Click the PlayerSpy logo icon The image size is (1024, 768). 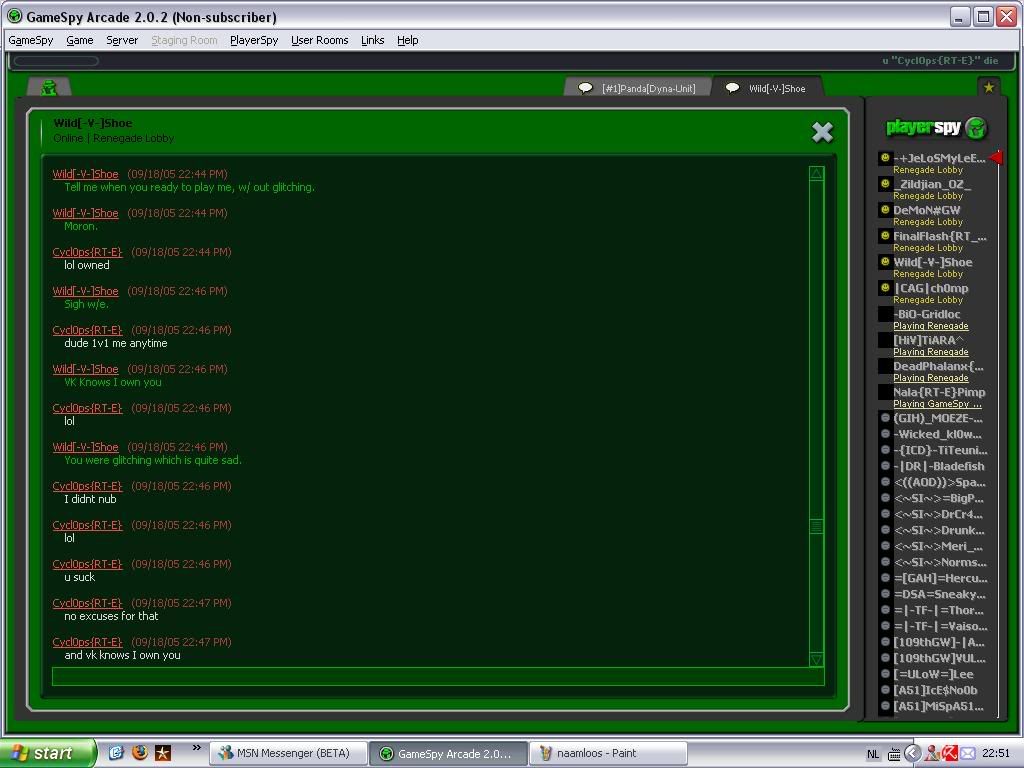[x=976, y=128]
